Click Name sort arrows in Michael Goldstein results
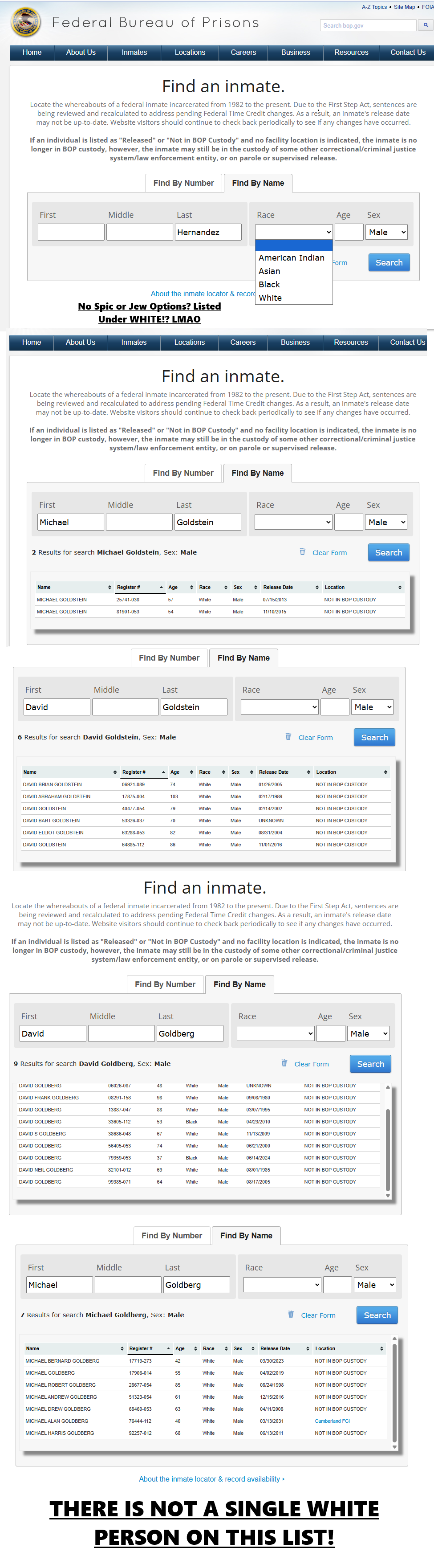The width and height of the screenshot is (434, 1568). [x=110, y=588]
